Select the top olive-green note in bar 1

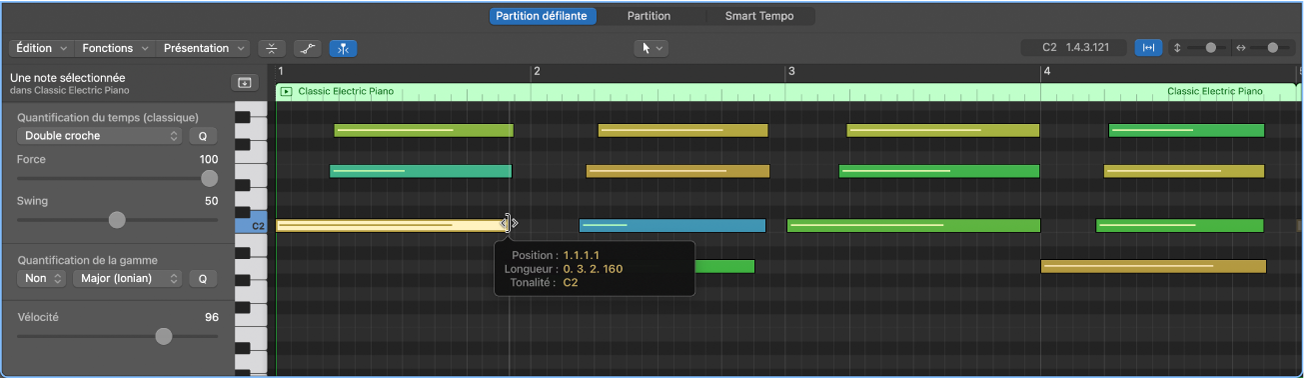(x=423, y=130)
